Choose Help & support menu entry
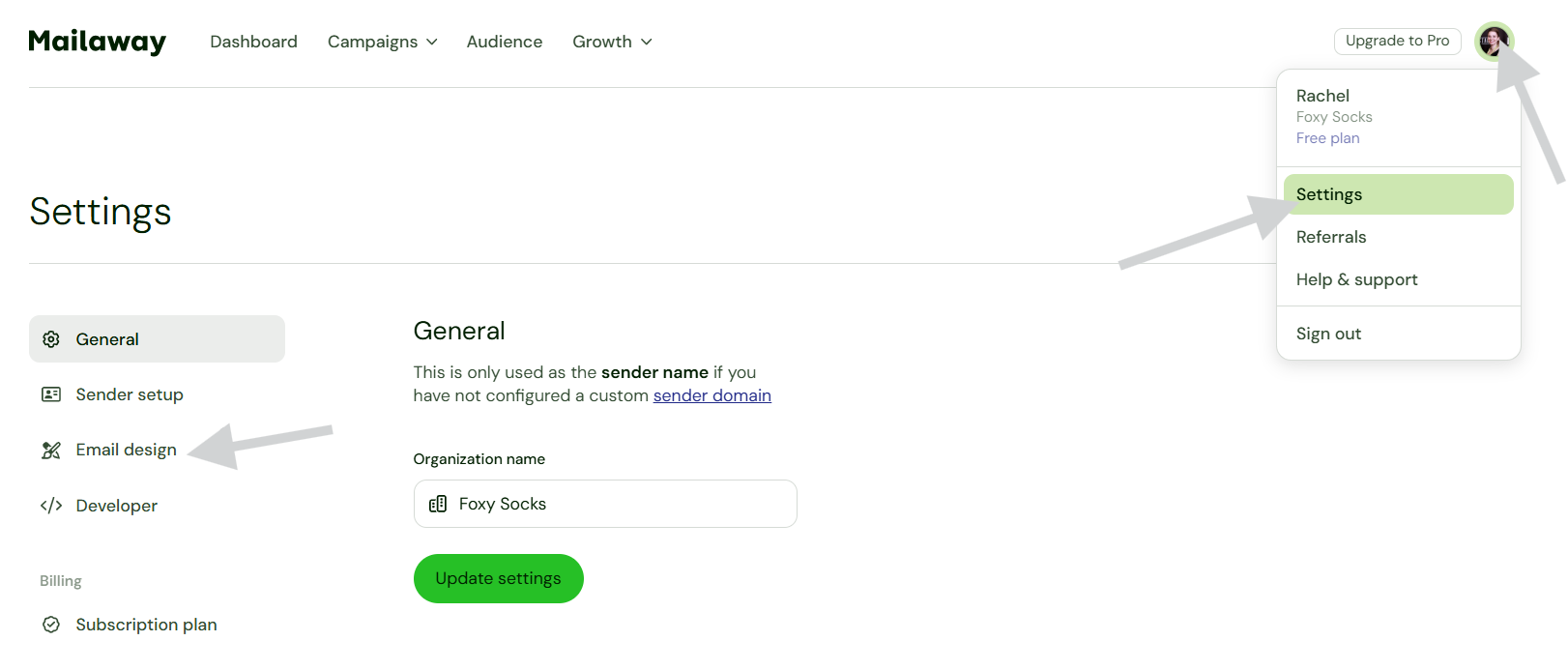 pos(1356,279)
